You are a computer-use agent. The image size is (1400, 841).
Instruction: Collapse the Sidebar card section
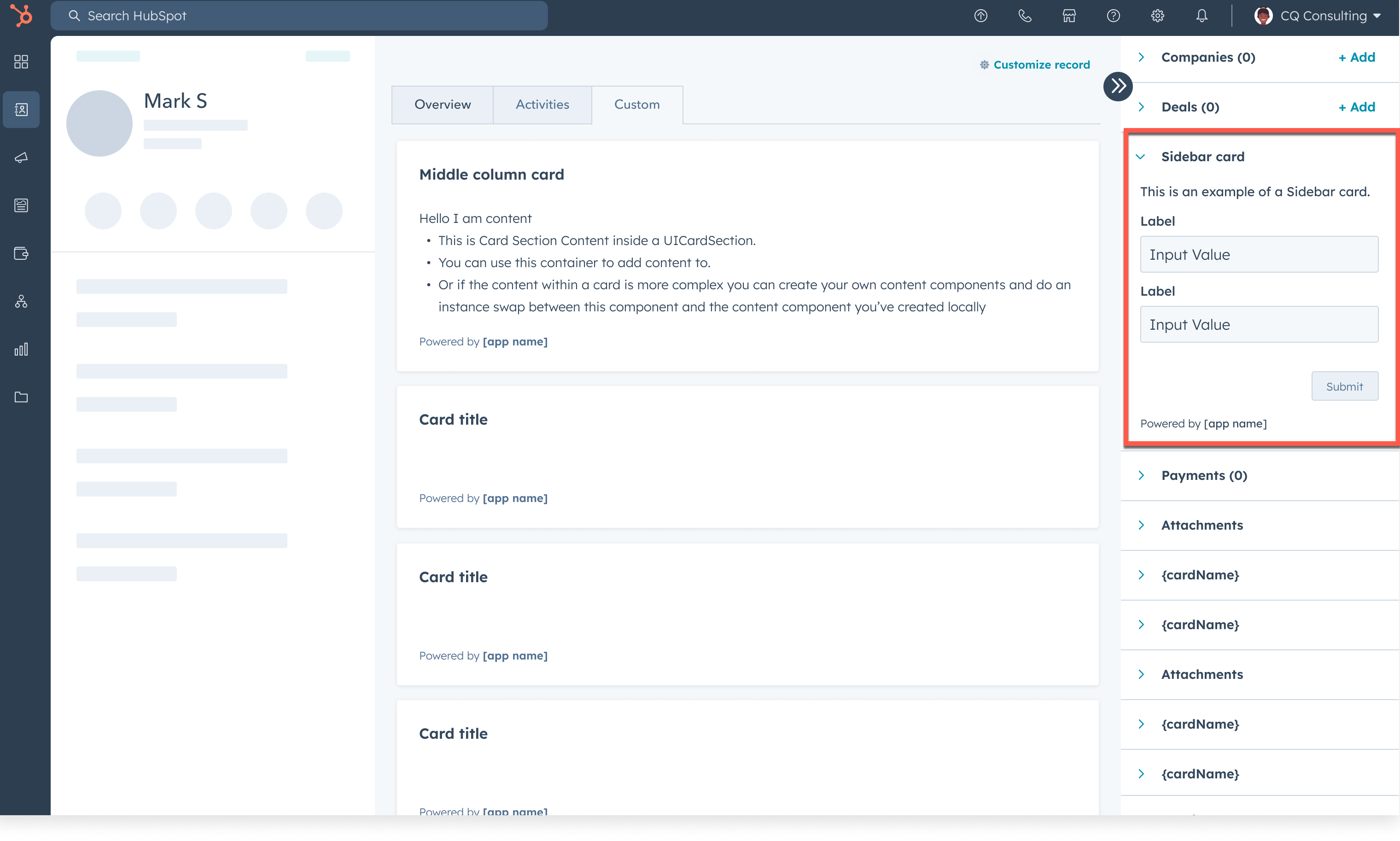coord(1142,157)
